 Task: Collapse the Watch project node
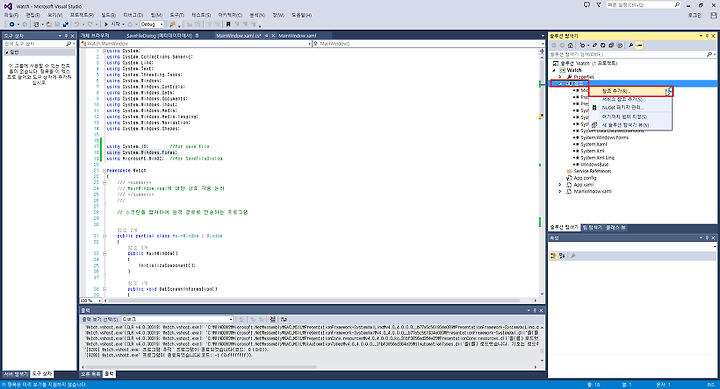tap(554, 70)
